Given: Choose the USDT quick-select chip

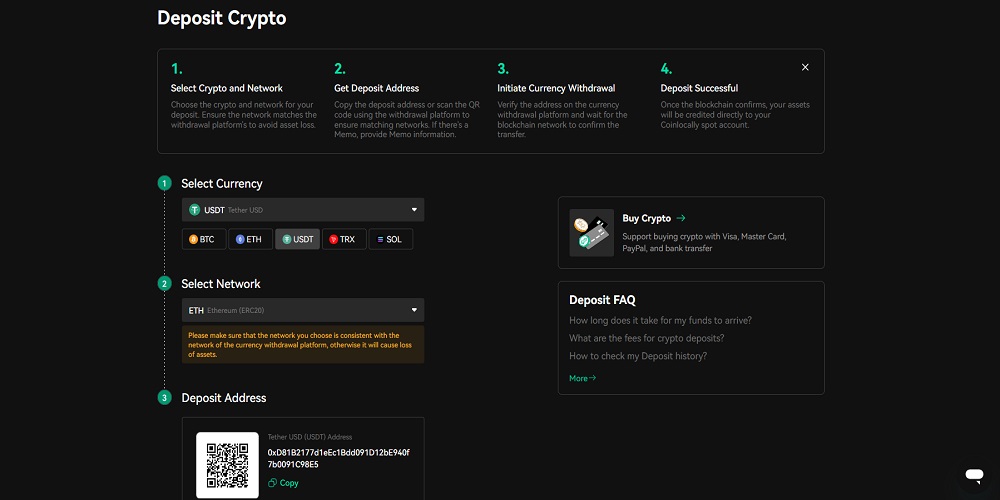Looking at the screenshot, I should 297,239.
